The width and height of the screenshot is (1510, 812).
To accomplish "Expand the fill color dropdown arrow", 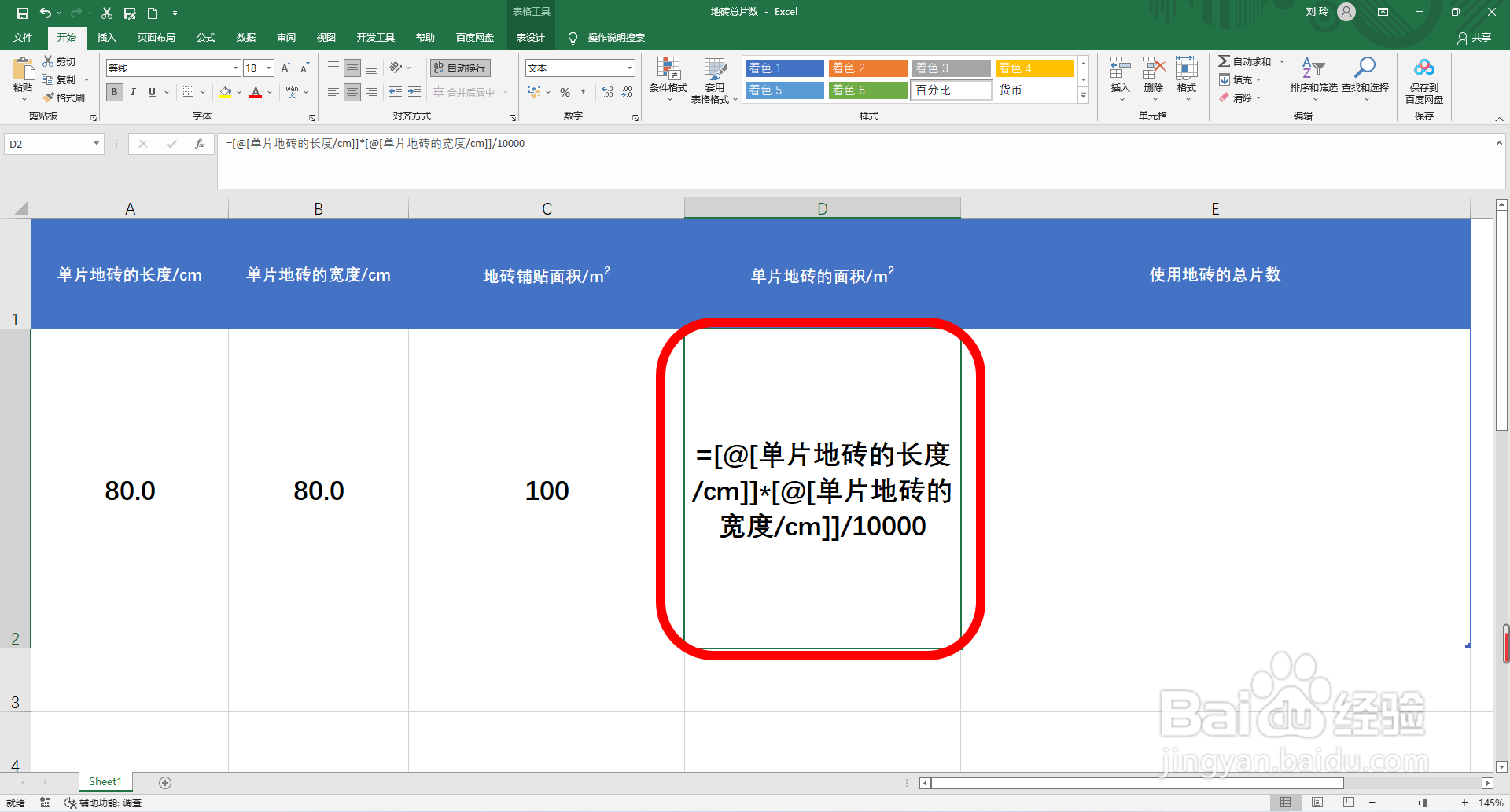I will pos(239,92).
